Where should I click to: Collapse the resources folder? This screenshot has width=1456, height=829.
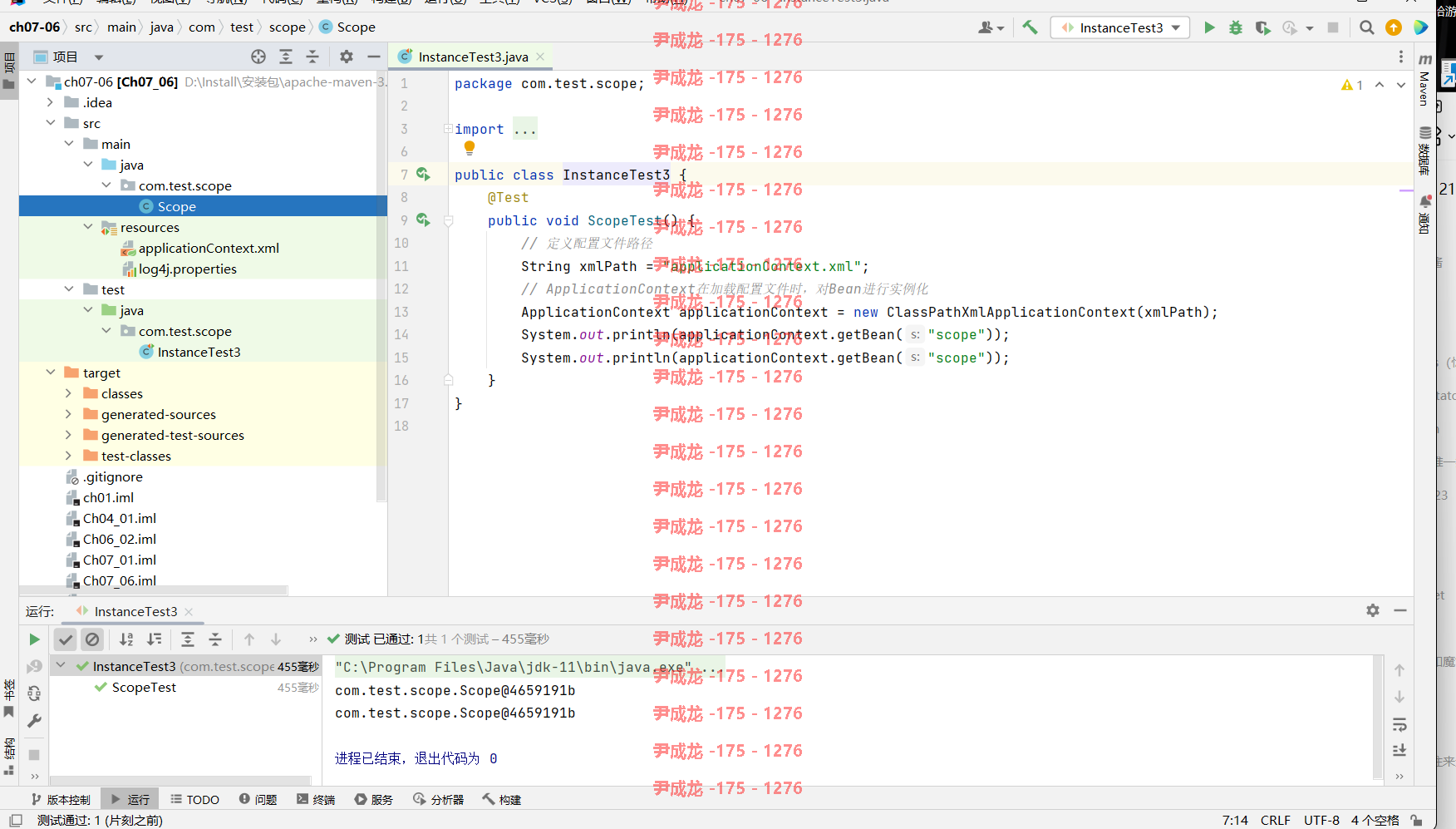(x=87, y=227)
